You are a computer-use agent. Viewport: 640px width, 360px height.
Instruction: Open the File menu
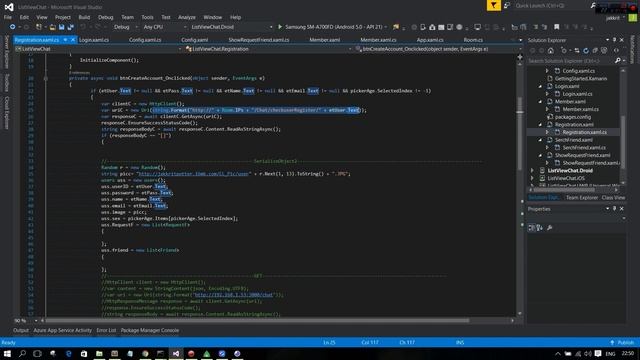8,17
